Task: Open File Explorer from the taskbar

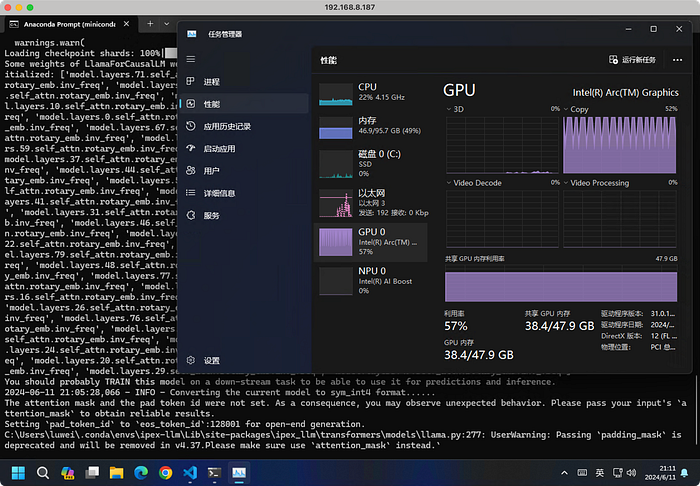Action: click(117, 473)
